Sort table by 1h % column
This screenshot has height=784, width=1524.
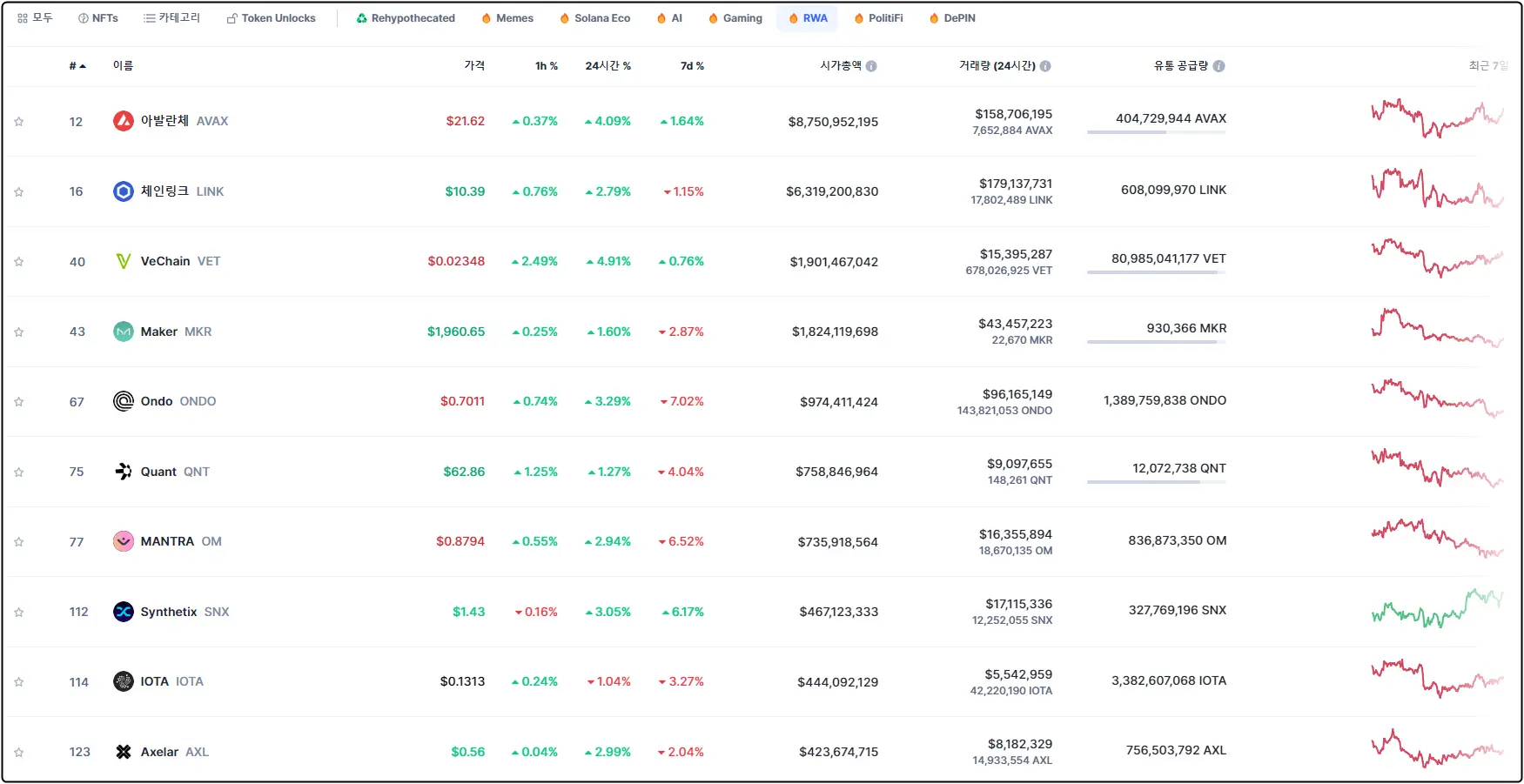click(x=547, y=66)
